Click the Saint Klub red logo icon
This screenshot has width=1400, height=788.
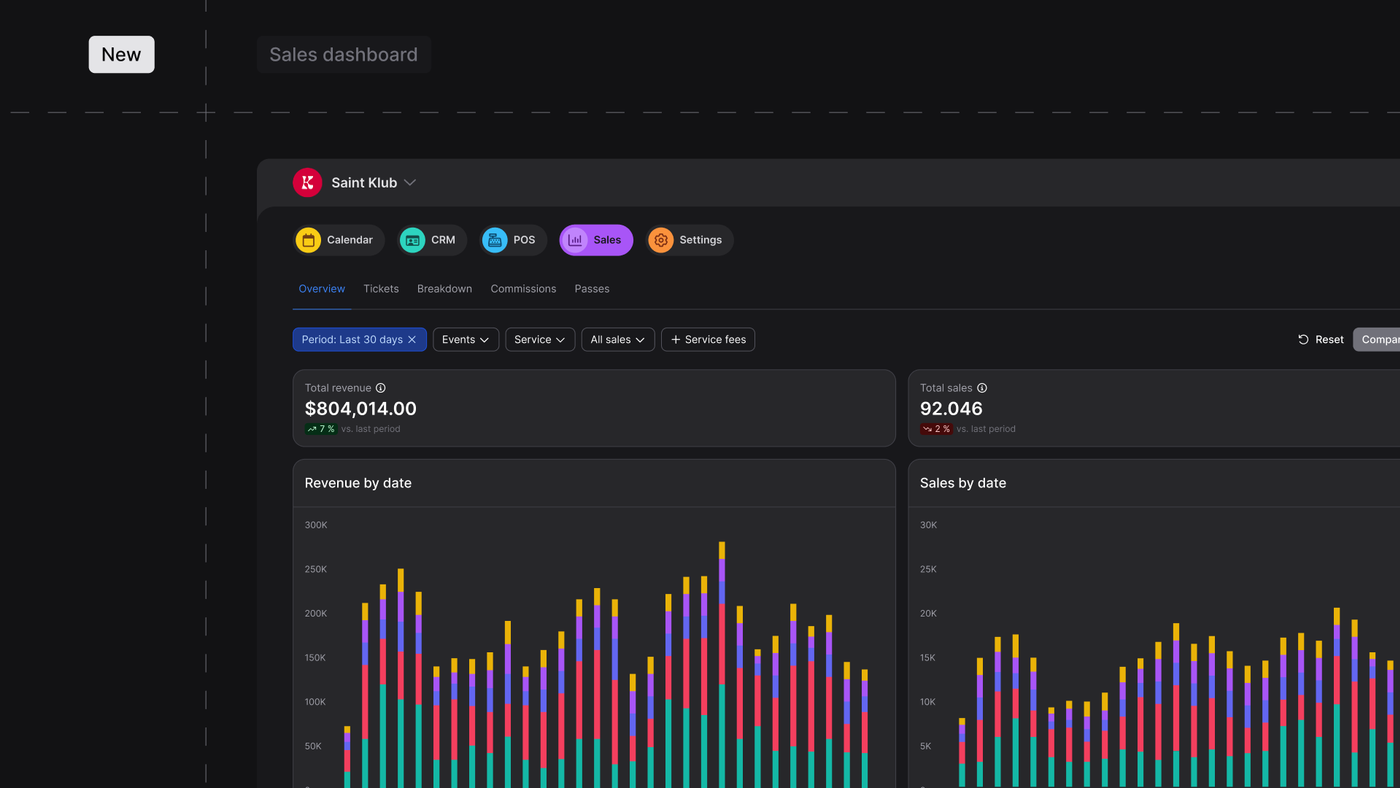tap(307, 182)
